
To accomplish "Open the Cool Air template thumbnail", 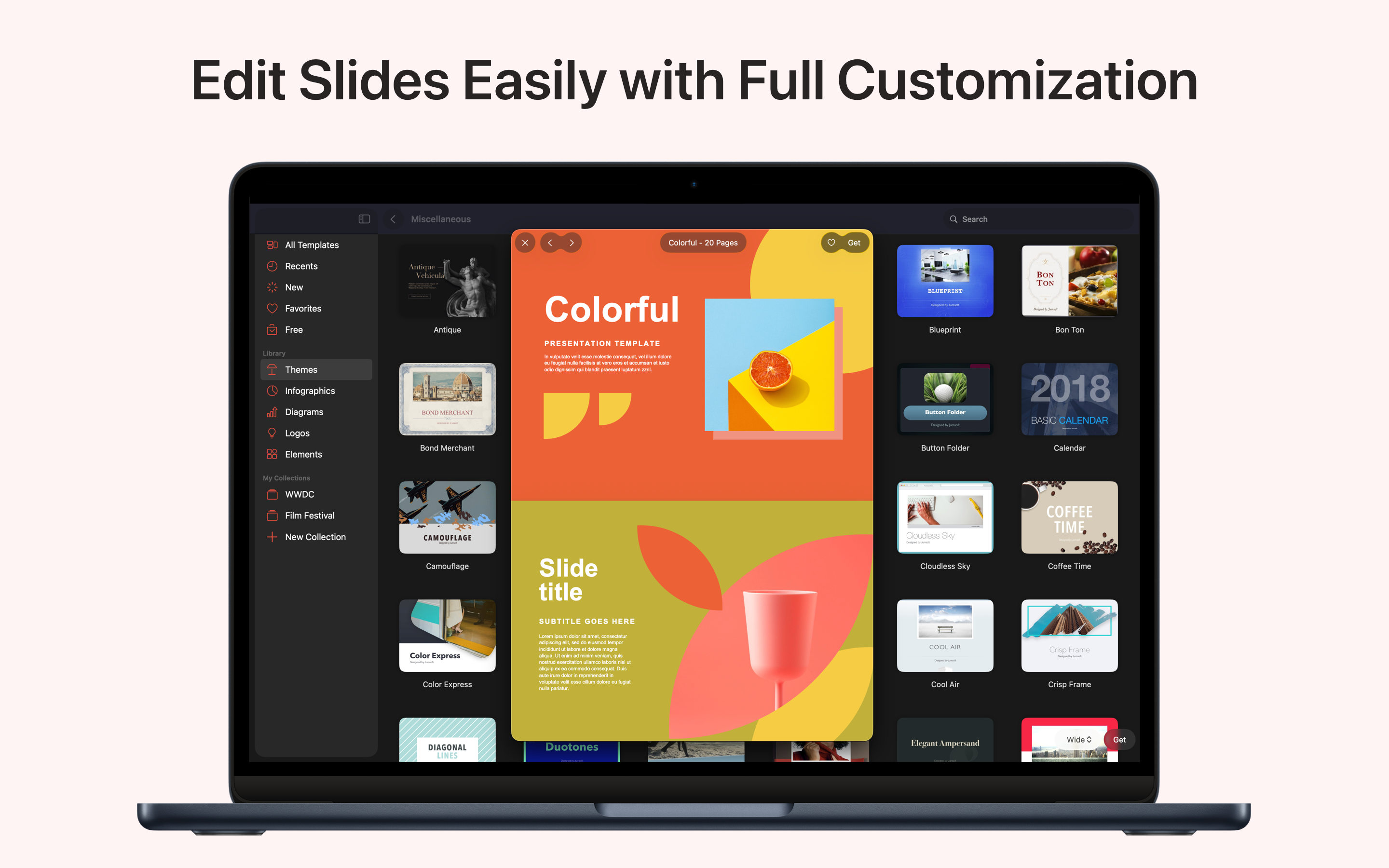I will click(945, 636).
